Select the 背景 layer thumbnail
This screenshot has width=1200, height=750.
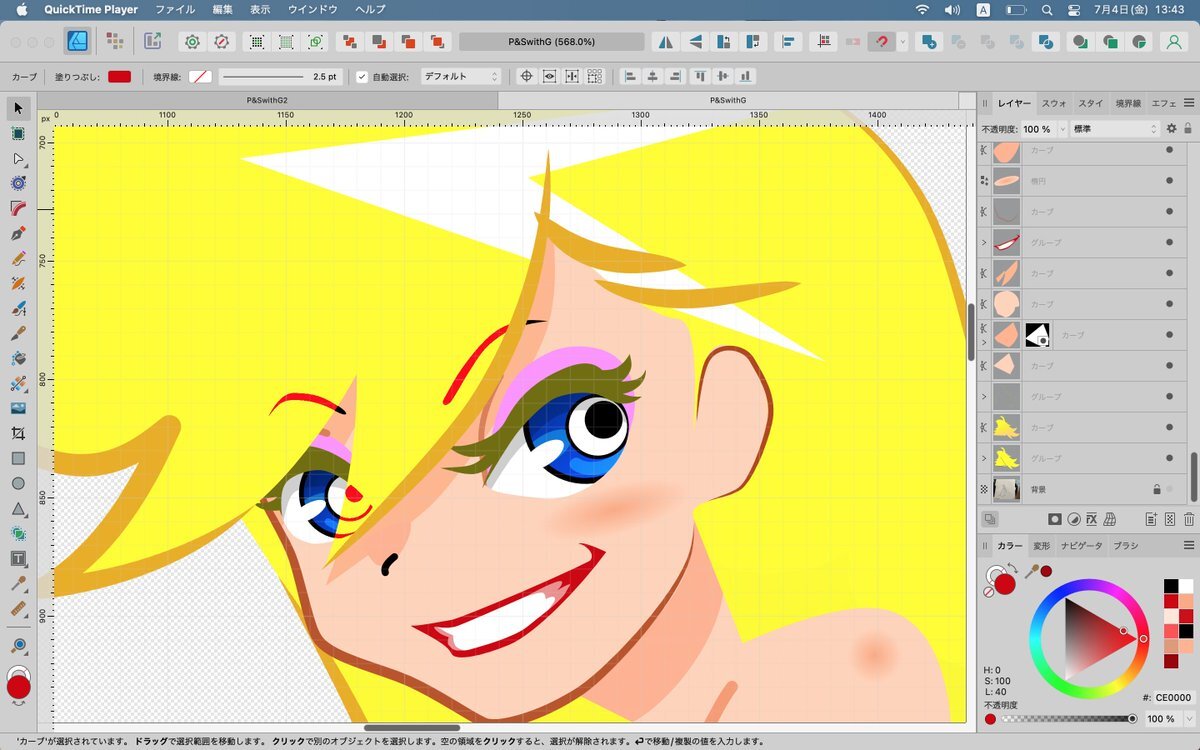point(1006,489)
